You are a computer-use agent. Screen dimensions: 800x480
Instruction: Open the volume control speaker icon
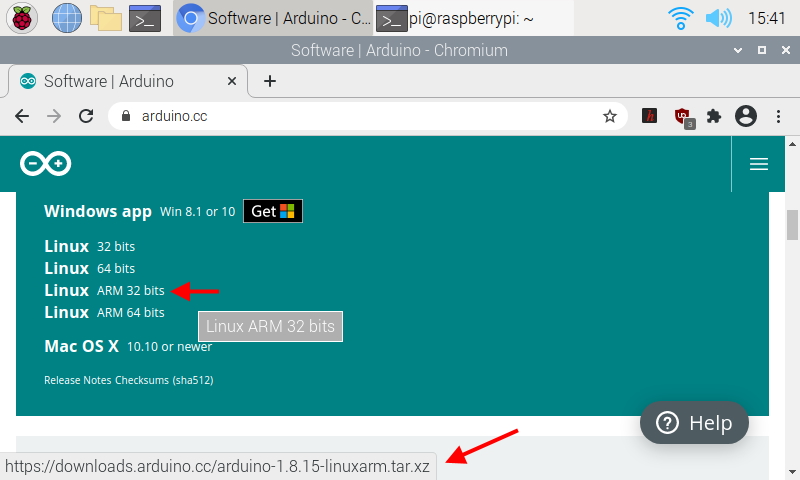pyautogui.click(x=718, y=19)
